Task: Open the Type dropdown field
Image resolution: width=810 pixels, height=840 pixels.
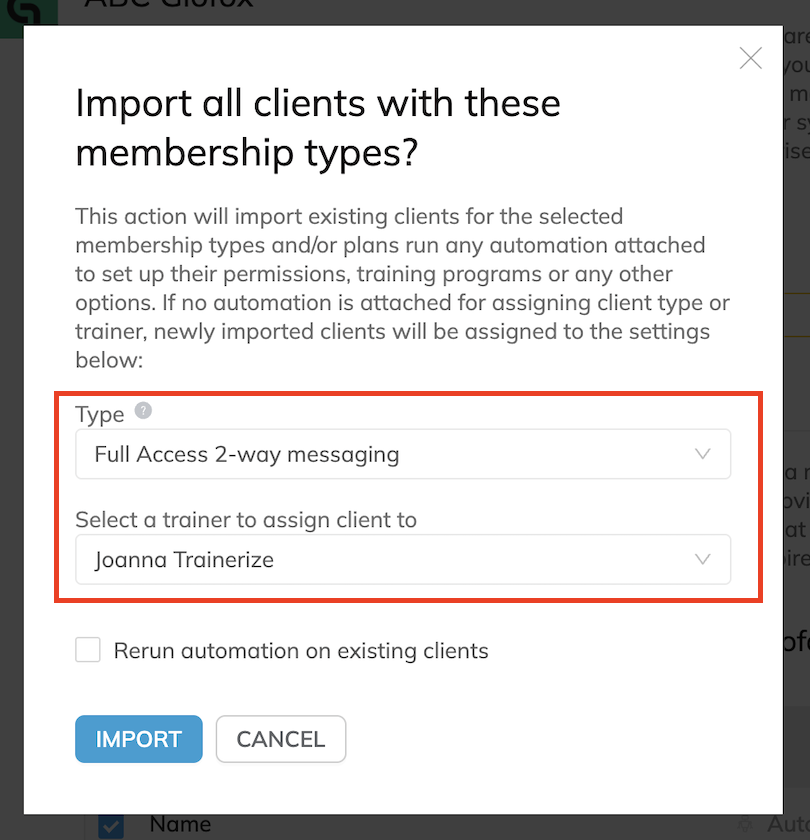Action: pos(403,454)
